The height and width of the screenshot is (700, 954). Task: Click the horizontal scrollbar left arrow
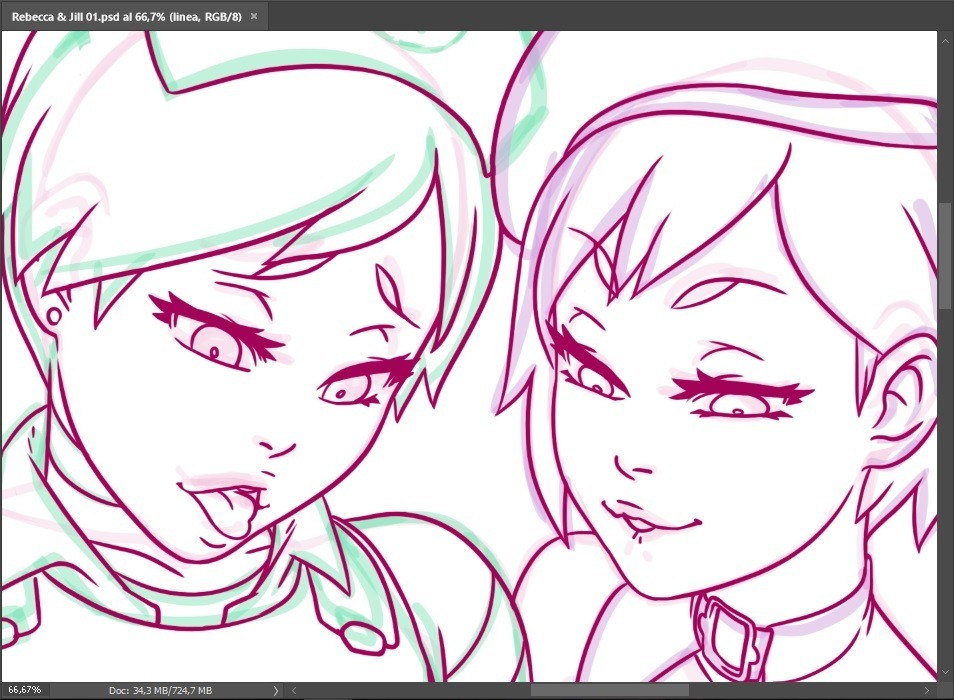click(294, 690)
